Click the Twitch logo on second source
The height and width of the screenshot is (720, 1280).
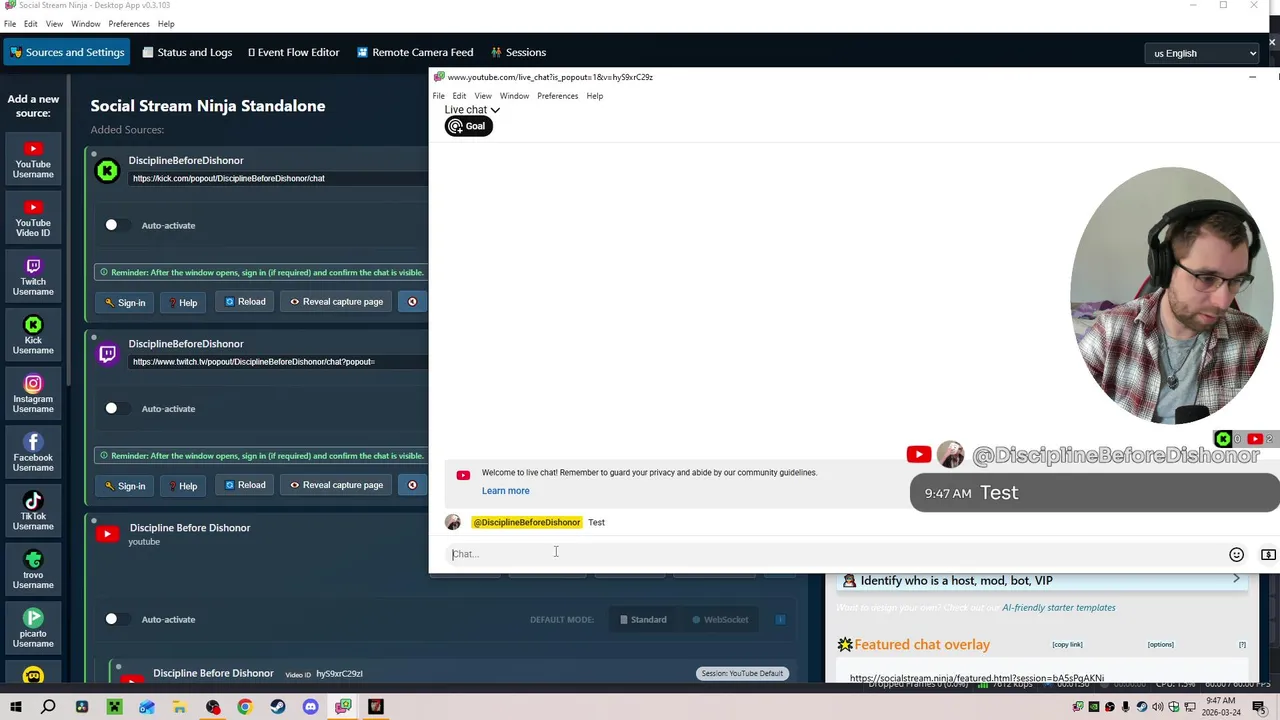pyautogui.click(x=107, y=353)
